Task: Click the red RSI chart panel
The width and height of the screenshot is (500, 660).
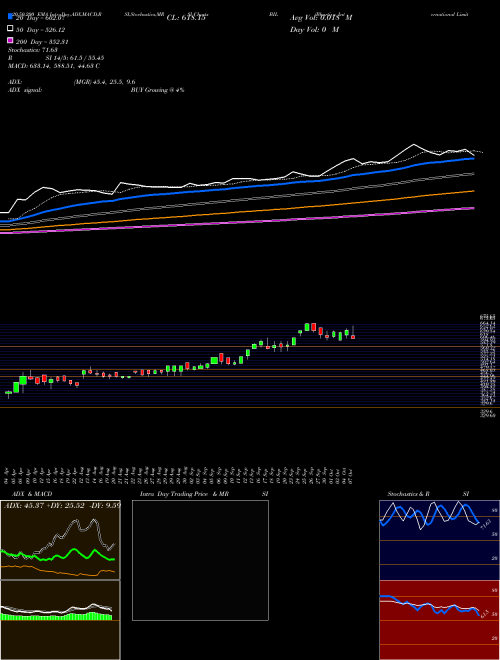Action: coord(439,620)
